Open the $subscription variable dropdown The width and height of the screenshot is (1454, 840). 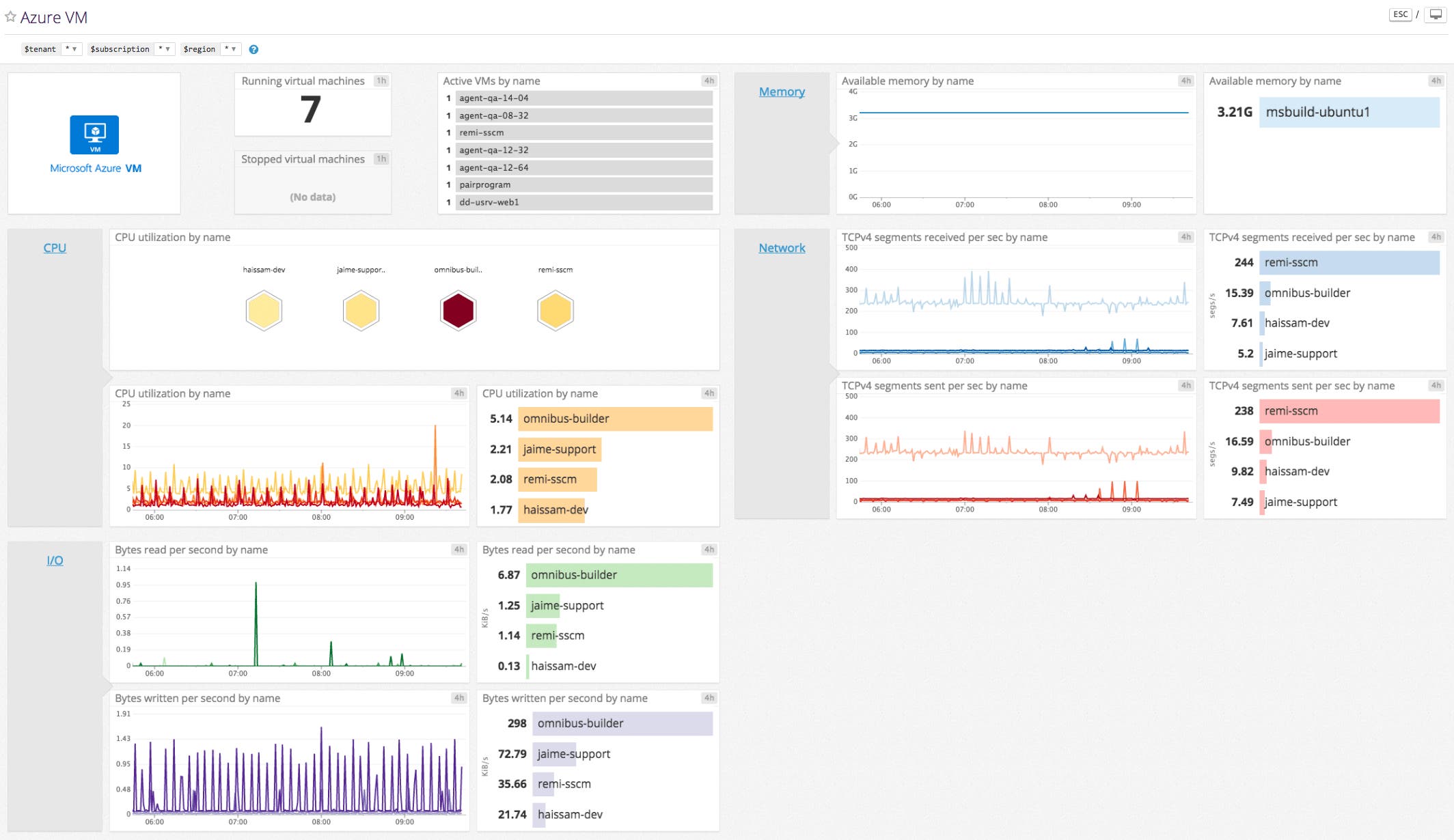pos(164,48)
